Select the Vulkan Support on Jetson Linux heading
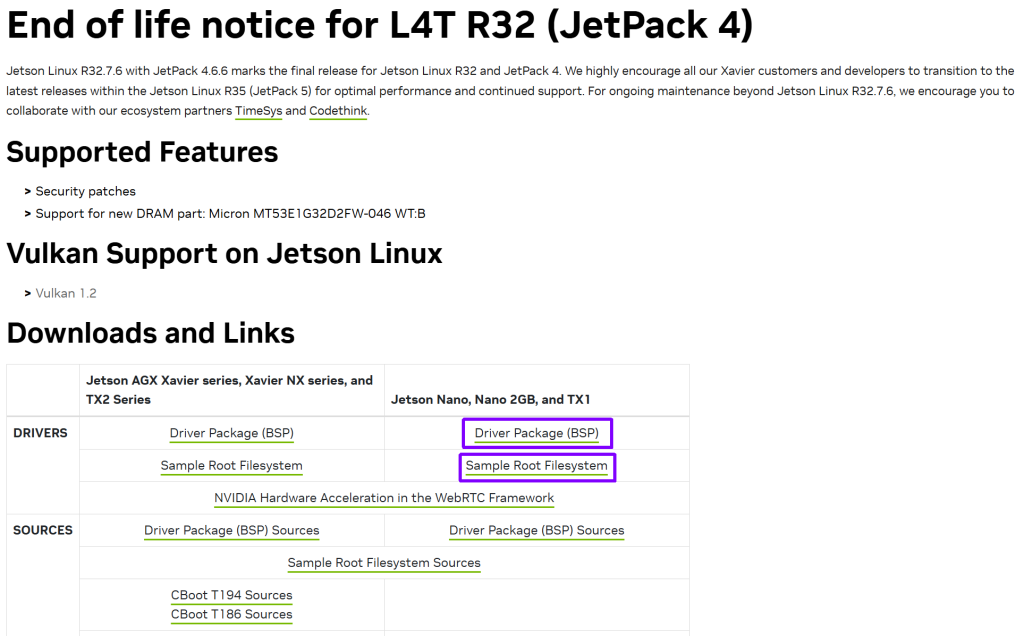The width and height of the screenshot is (1024, 636). click(224, 253)
